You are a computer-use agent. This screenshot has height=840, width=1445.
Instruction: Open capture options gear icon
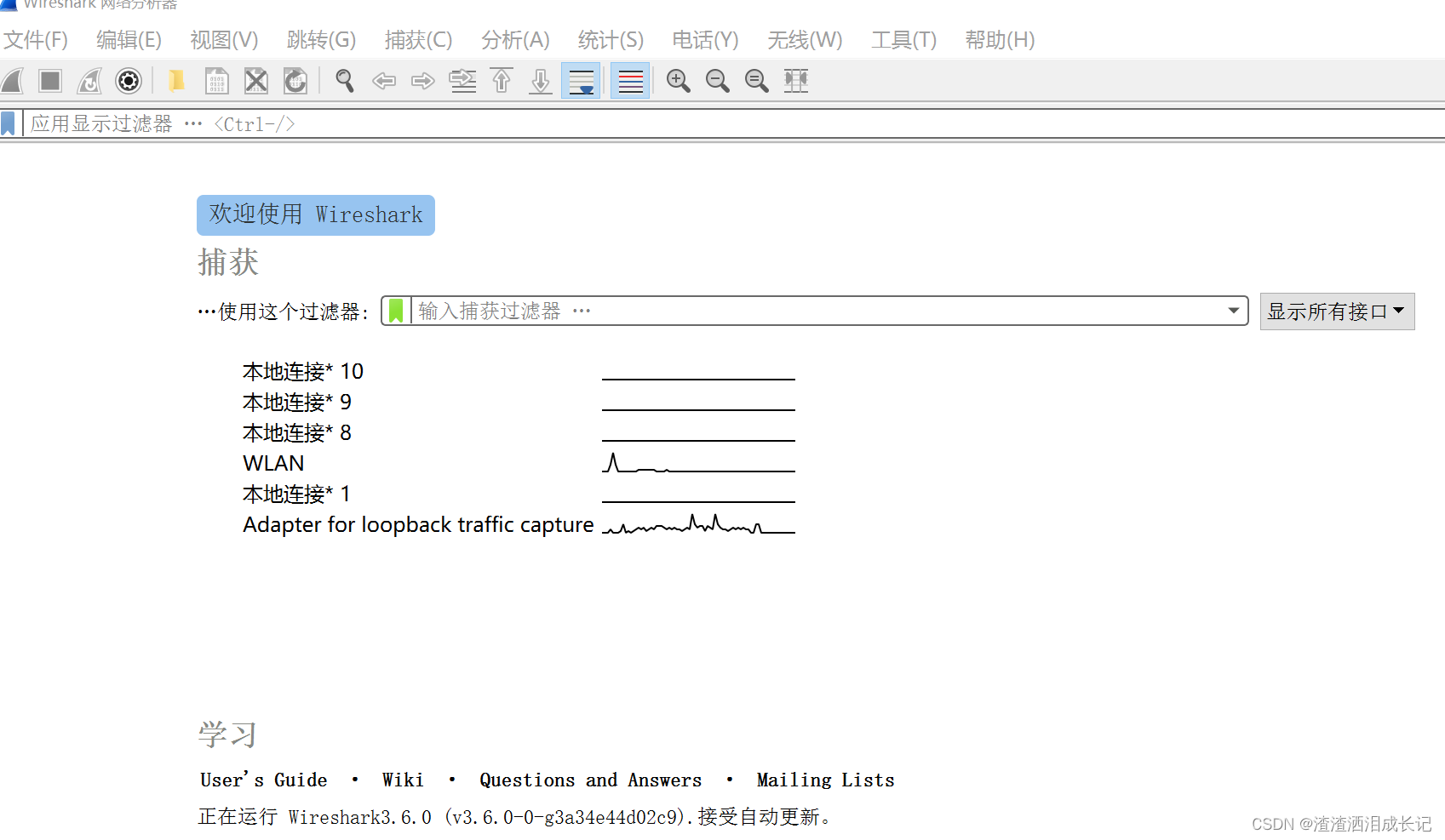coord(129,81)
